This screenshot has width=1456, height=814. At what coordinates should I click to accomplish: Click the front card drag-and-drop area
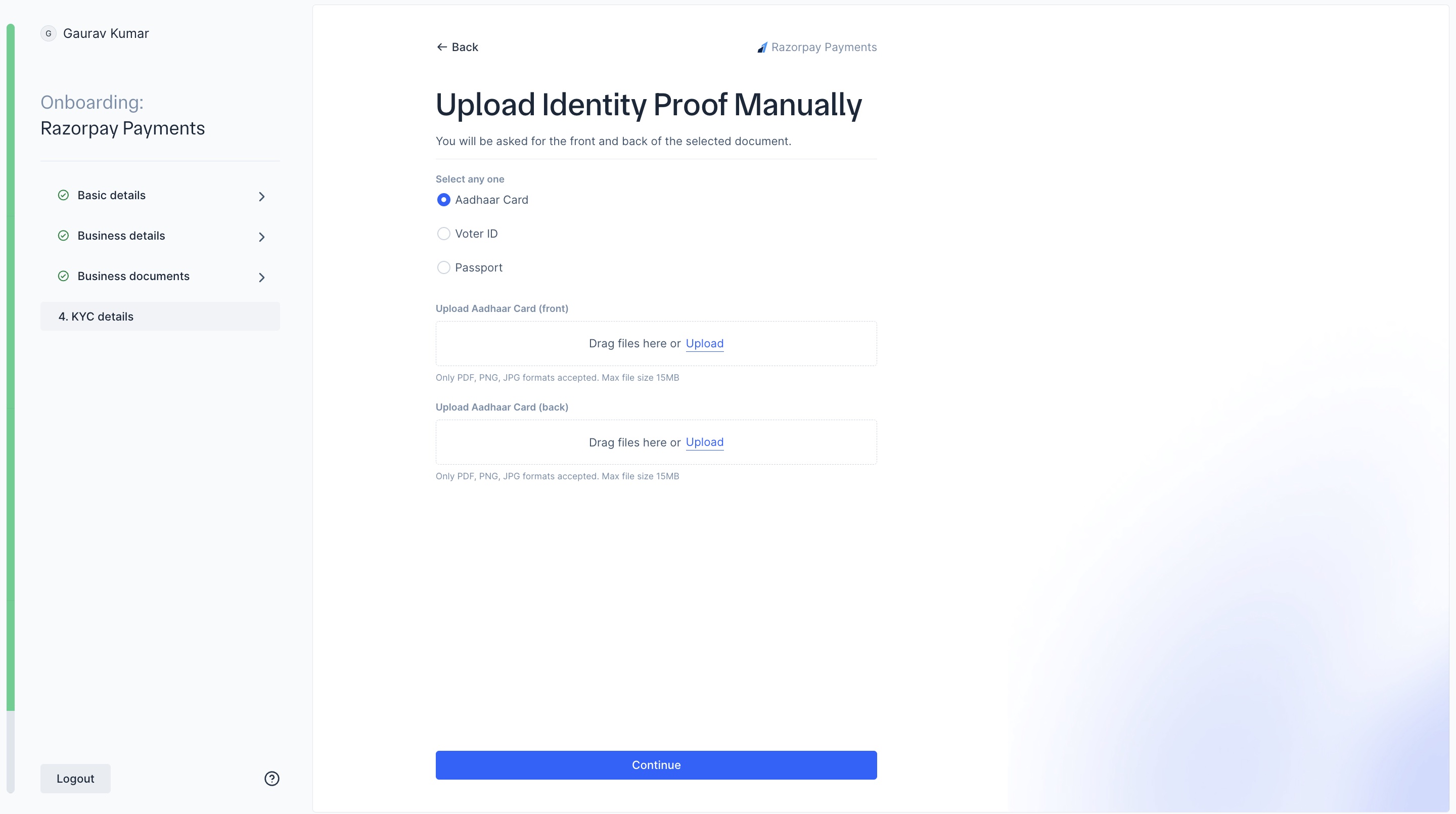pos(656,344)
